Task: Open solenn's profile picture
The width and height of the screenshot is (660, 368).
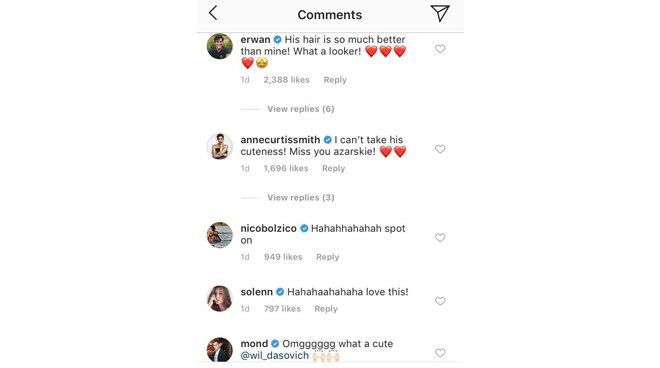Action: point(219,299)
